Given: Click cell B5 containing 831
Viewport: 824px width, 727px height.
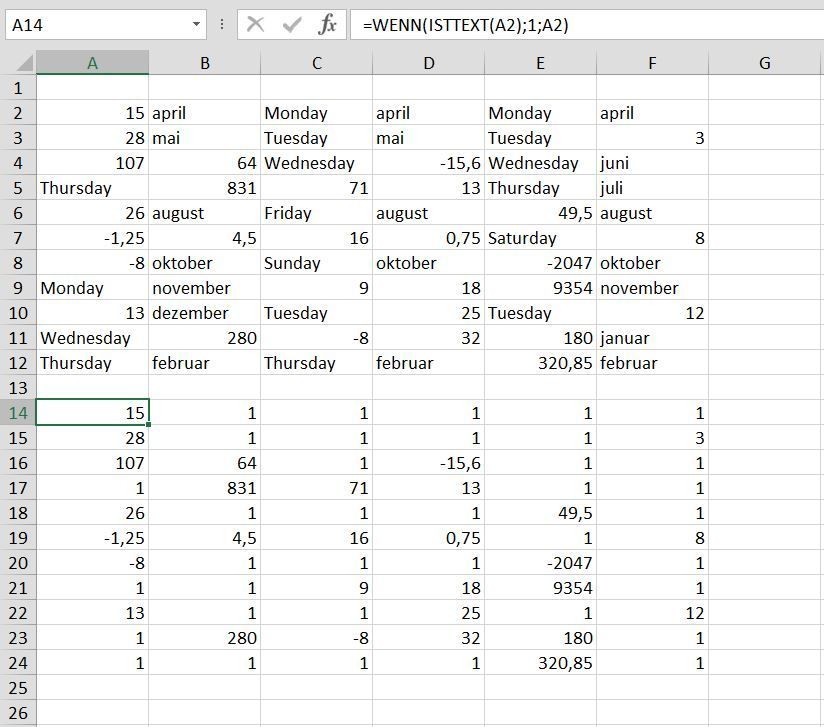Looking at the screenshot, I should pyautogui.click(x=204, y=188).
